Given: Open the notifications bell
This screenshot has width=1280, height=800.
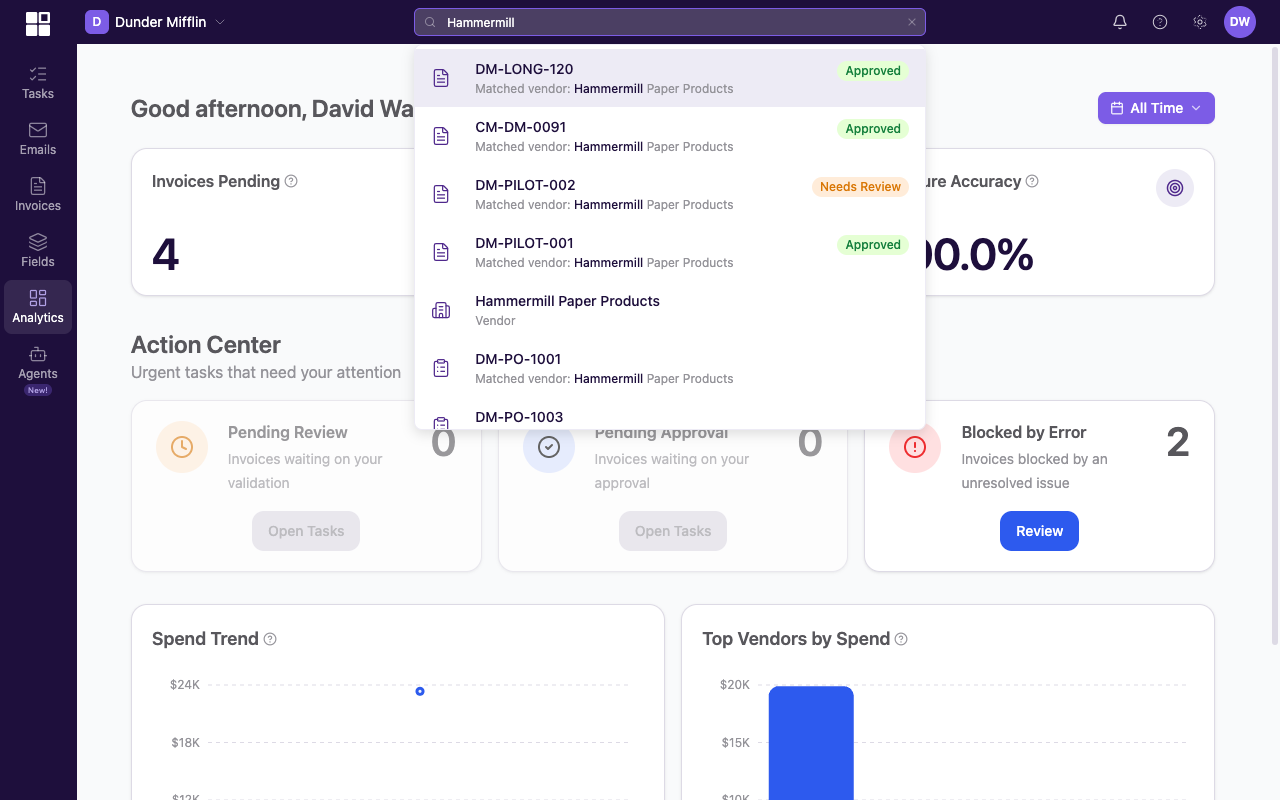Looking at the screenshot, I should pos(1120,22).
